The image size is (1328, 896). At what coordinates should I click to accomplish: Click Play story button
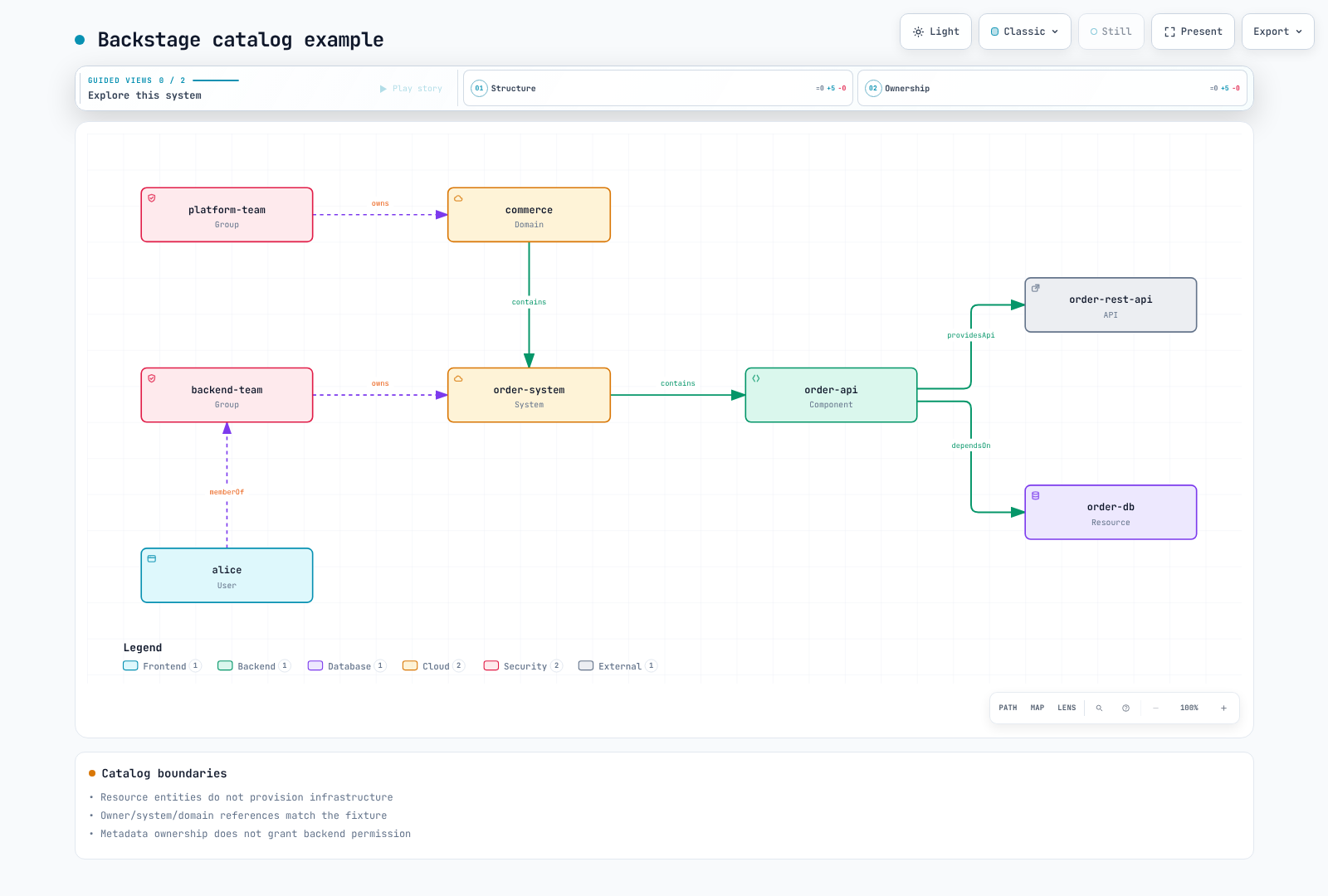coord(411,89)
